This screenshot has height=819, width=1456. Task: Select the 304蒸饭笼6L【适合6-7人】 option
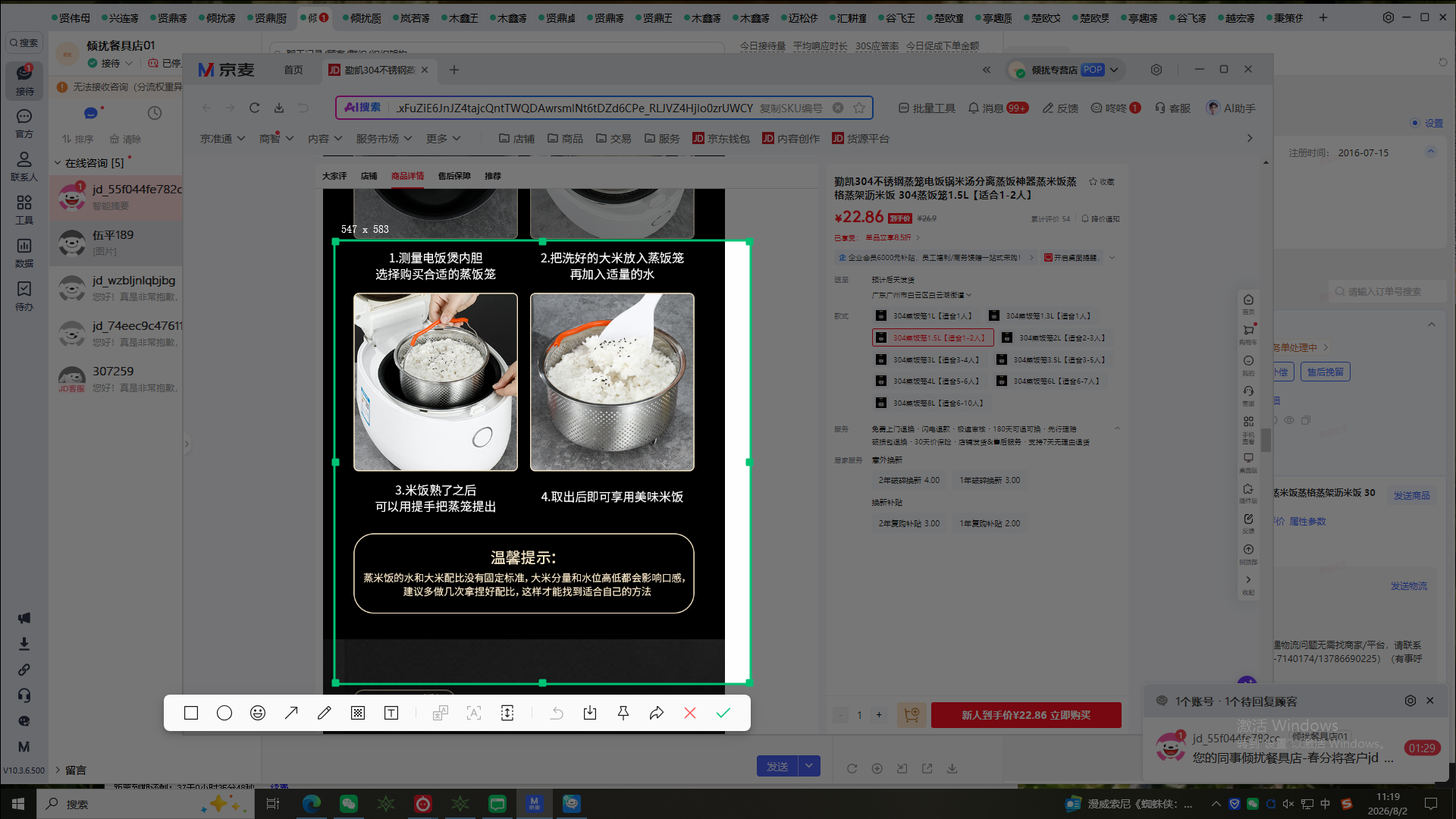click(x=1049, y=381)
